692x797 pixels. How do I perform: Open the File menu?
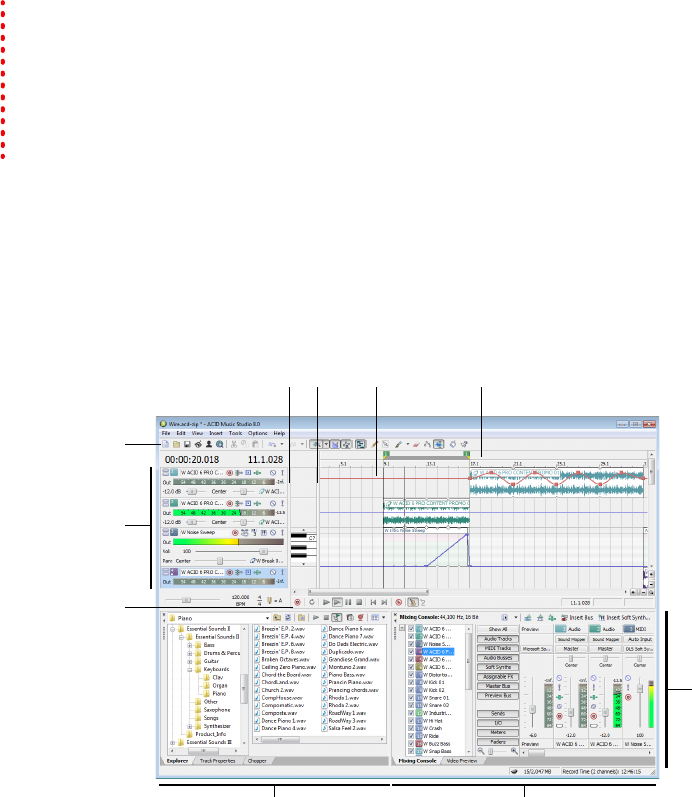click(x=166, y=434)
